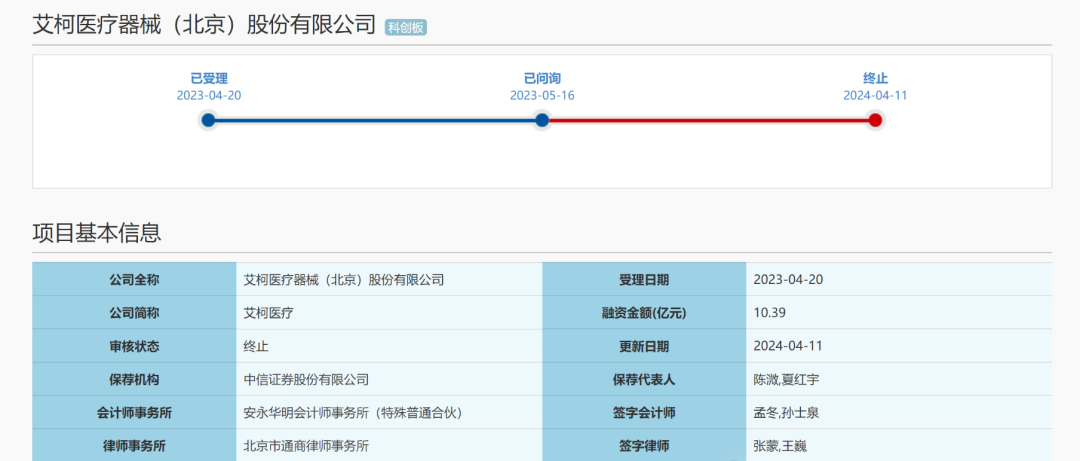Click the 项目基本信息 section heading

coord(97,233)
